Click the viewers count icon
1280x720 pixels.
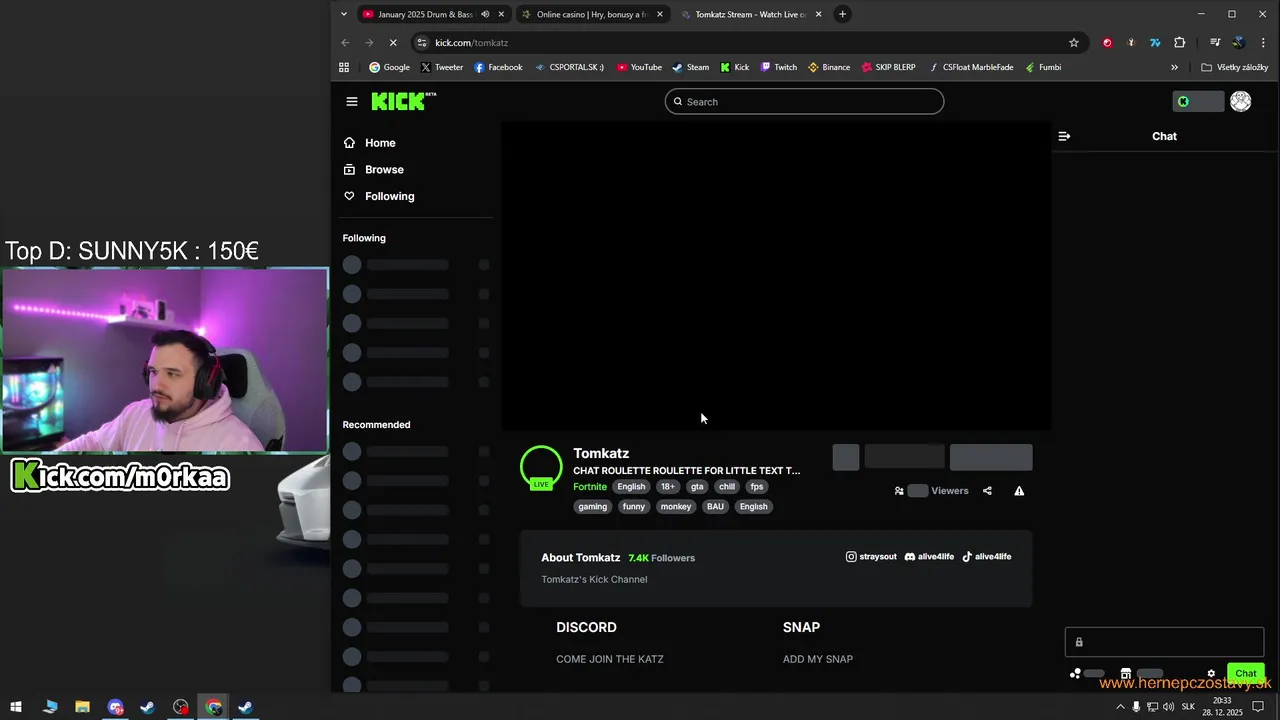tap(899, 491)
